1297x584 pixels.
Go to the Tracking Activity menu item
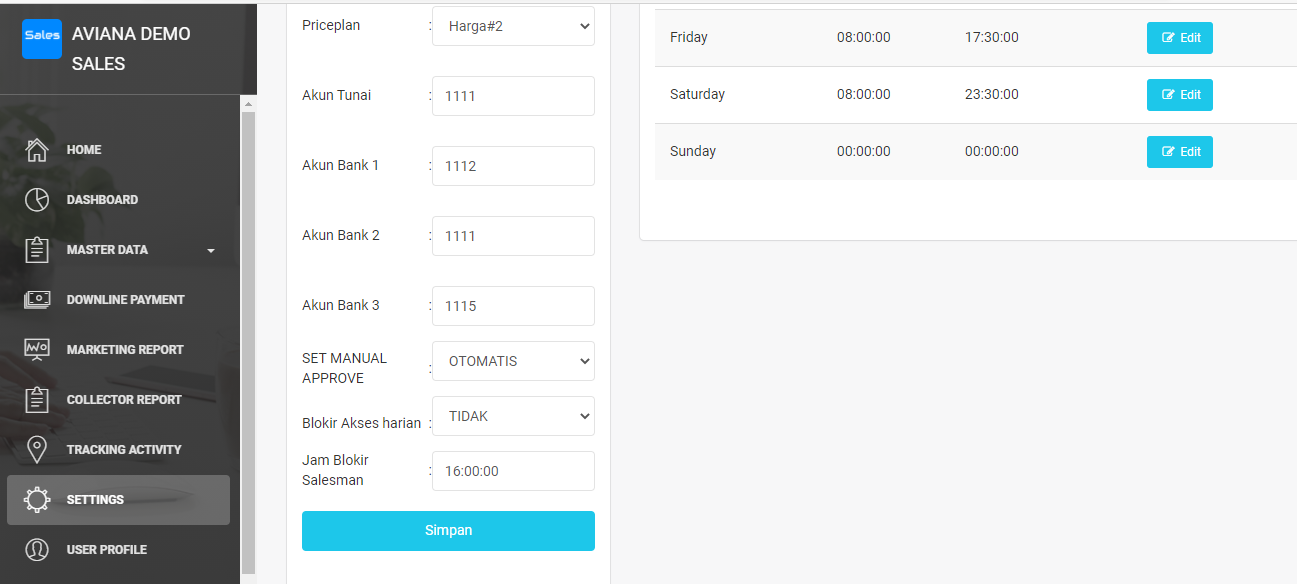click(x=124, y=450)
